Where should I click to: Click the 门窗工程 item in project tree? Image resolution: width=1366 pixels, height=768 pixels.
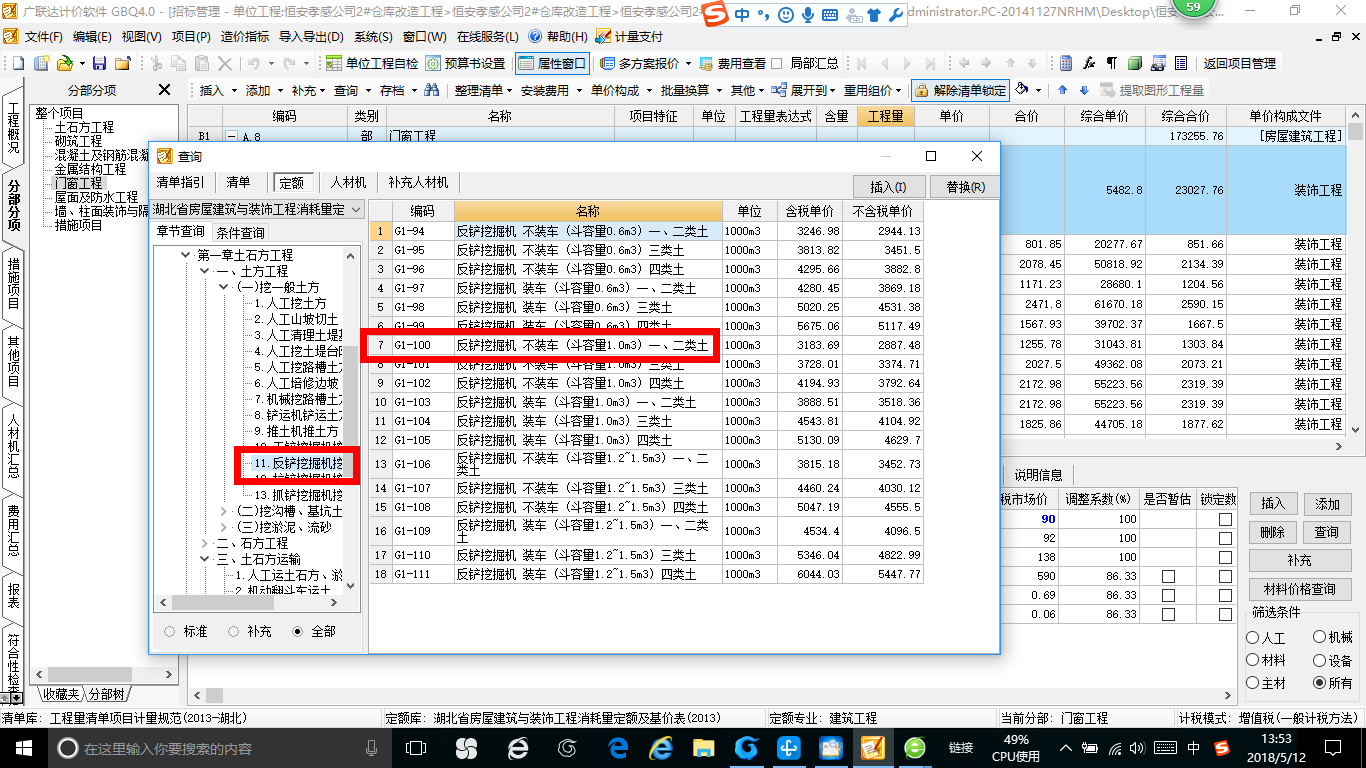[78, 184]
